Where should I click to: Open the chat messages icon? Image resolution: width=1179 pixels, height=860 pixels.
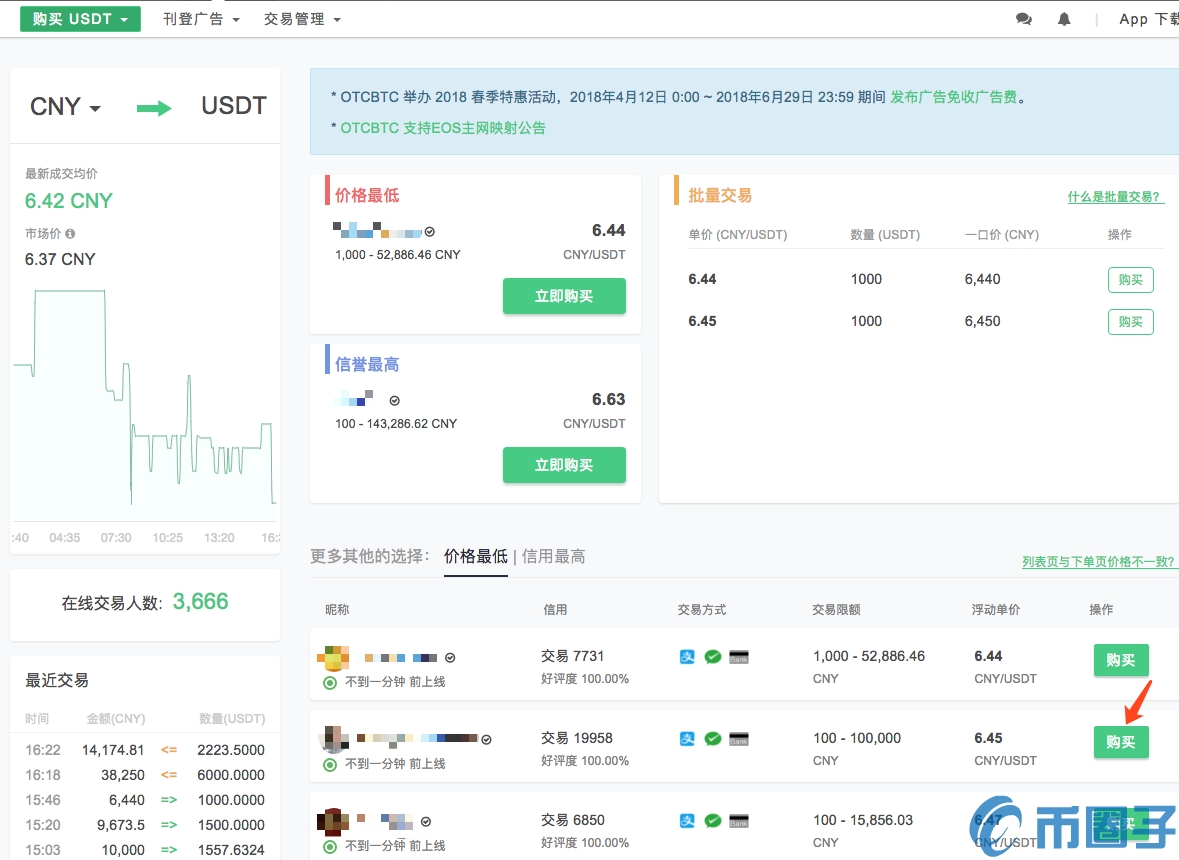pyautogui.click(x=1024, y=19)
